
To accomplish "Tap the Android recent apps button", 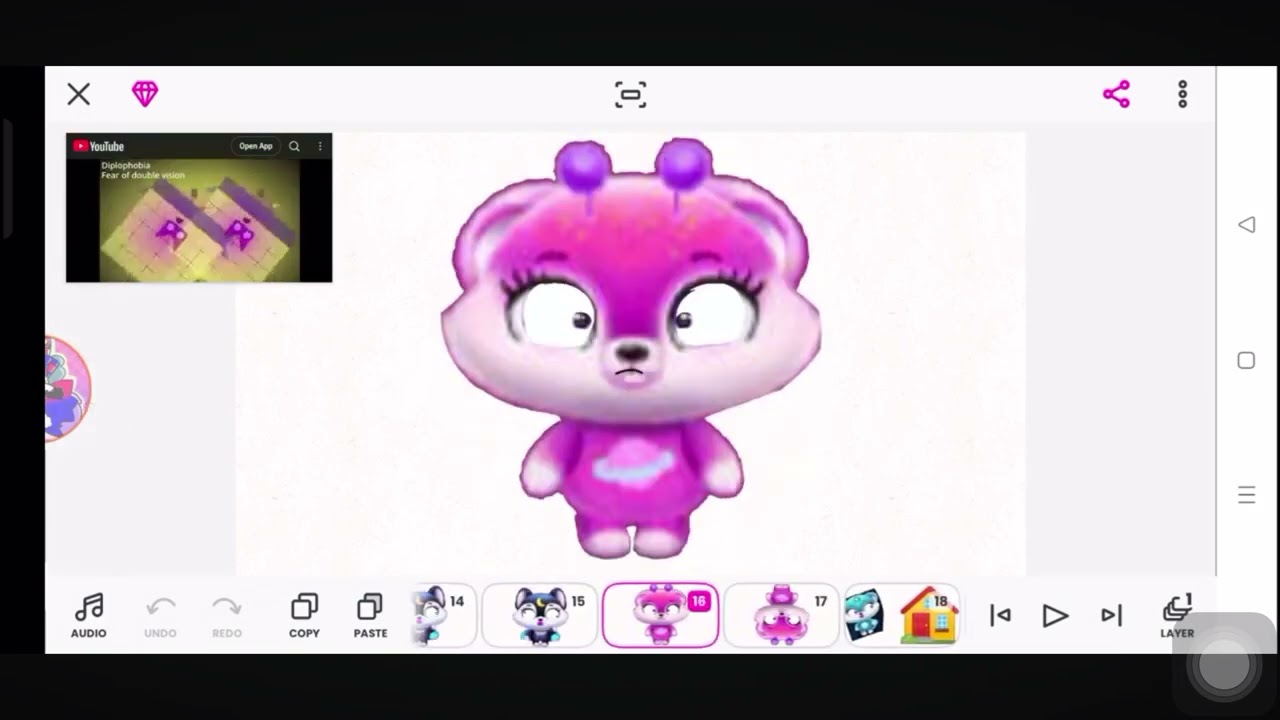I will tap(1246, 494).
